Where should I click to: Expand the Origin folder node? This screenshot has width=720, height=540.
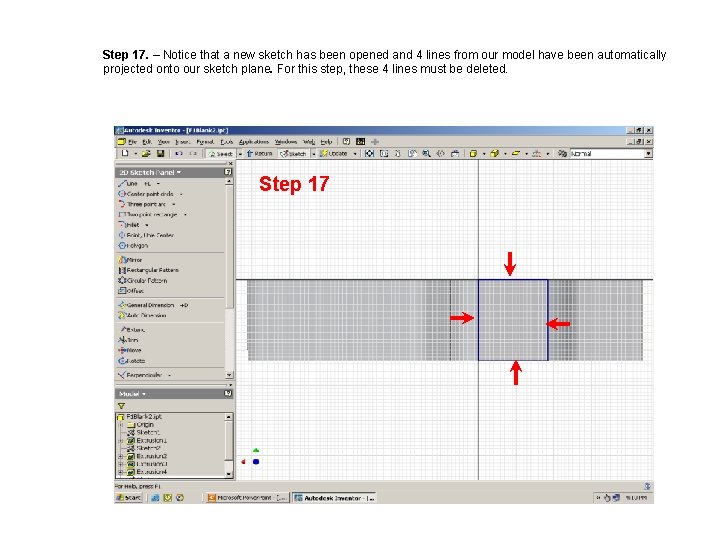pyautogui.click(x=121, y=425)
